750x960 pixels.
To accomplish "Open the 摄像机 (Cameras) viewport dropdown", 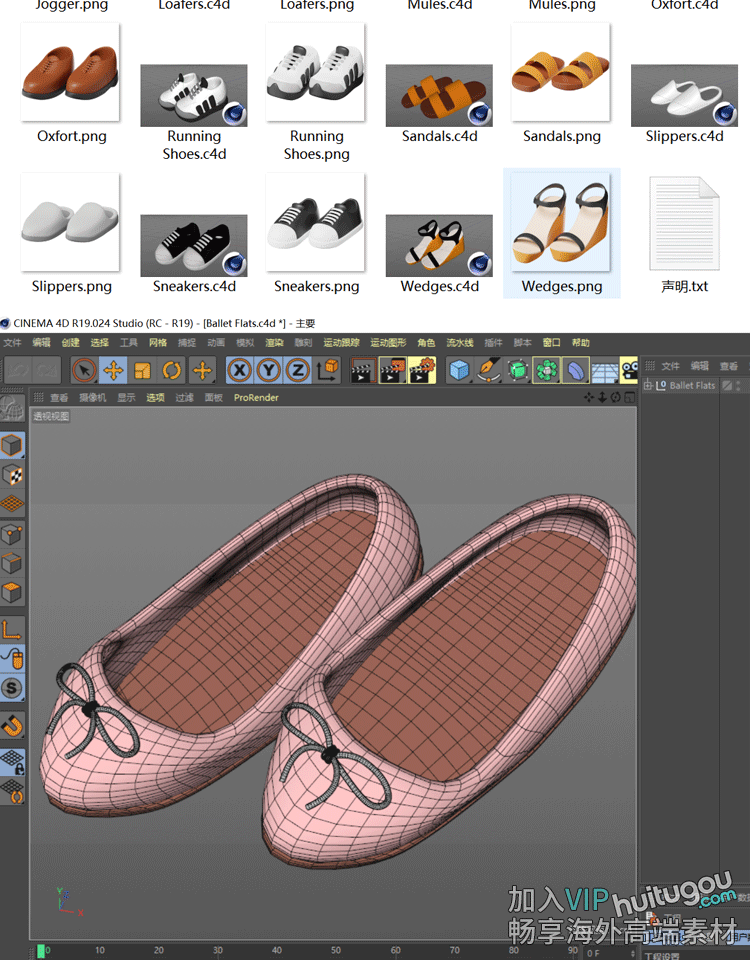I will [93, 397].
